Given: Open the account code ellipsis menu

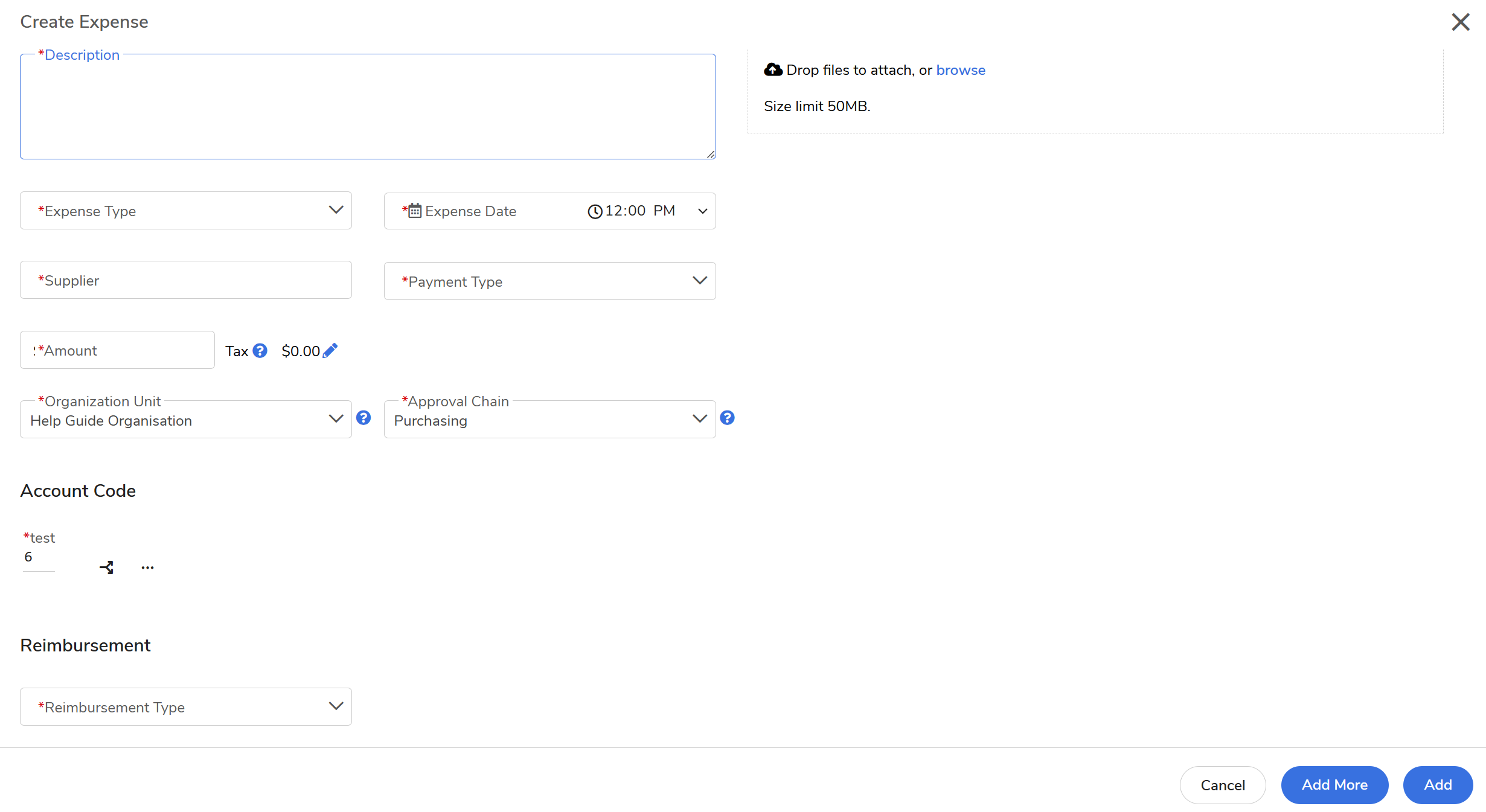Looking at the screenshot, I should (147, 567).
